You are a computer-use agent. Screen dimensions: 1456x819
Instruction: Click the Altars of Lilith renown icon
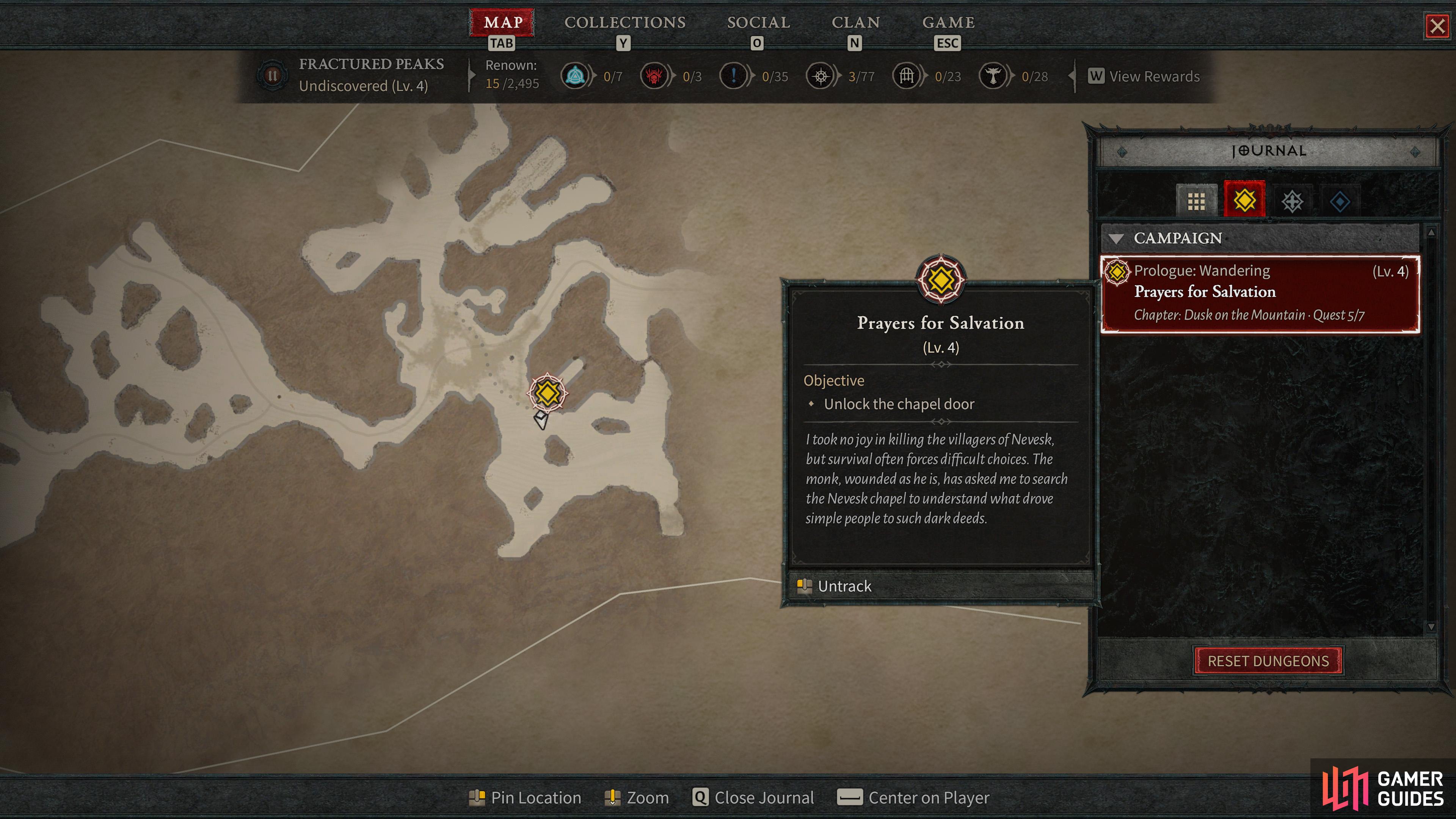click(993, 76)
